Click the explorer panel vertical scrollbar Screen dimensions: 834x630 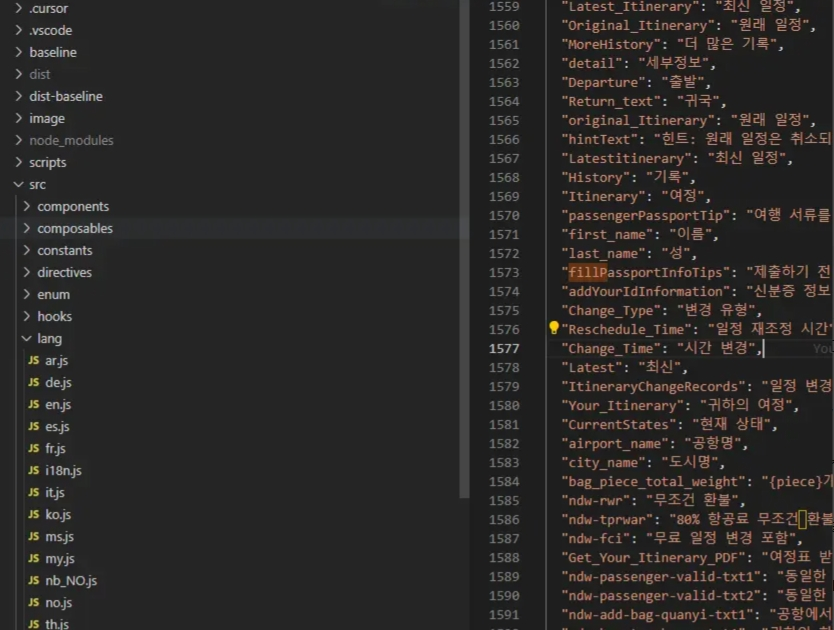coord(463,250)
